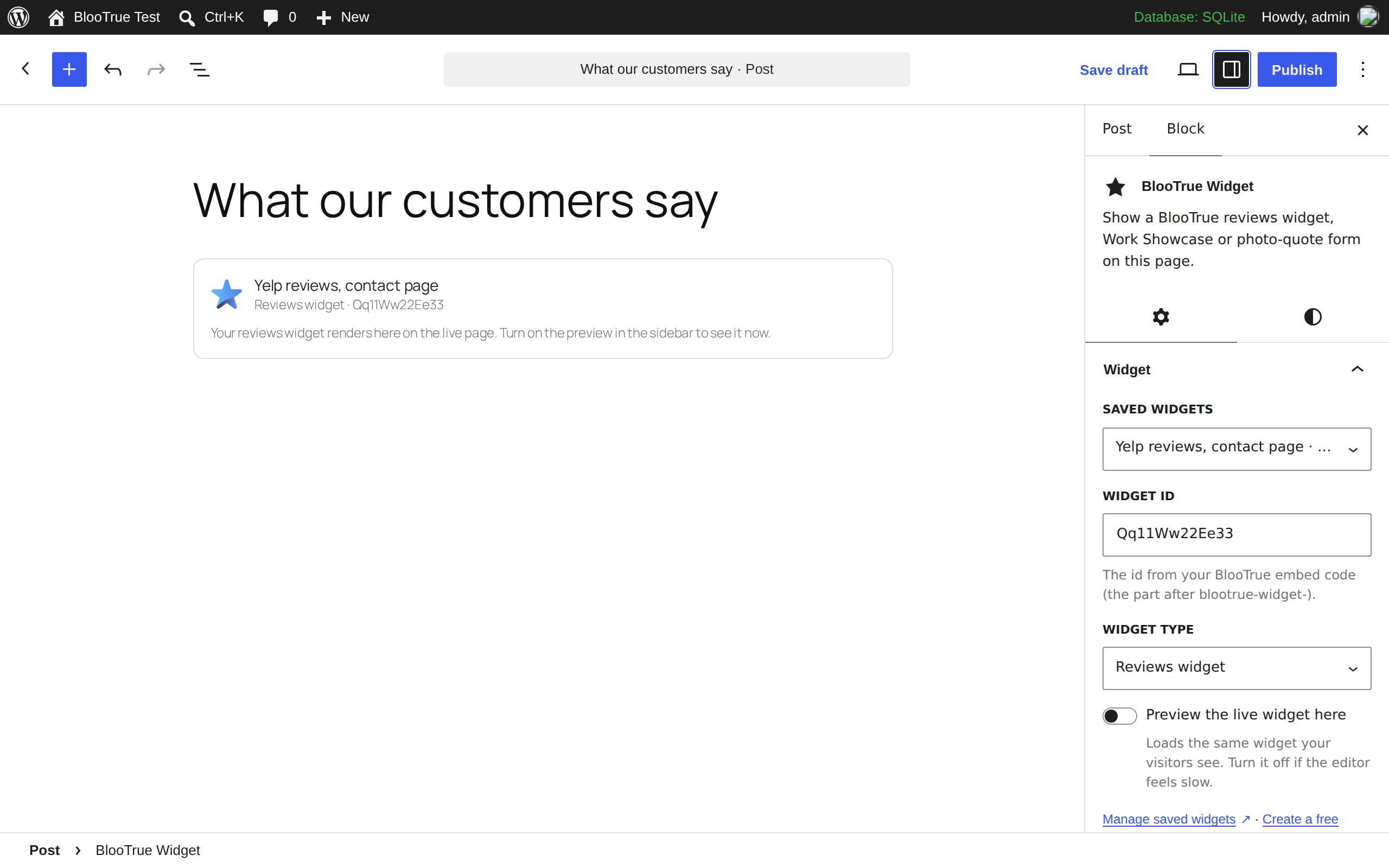
Task: Select the BlooTrue widget block in canvas
Action: (543, 309)
